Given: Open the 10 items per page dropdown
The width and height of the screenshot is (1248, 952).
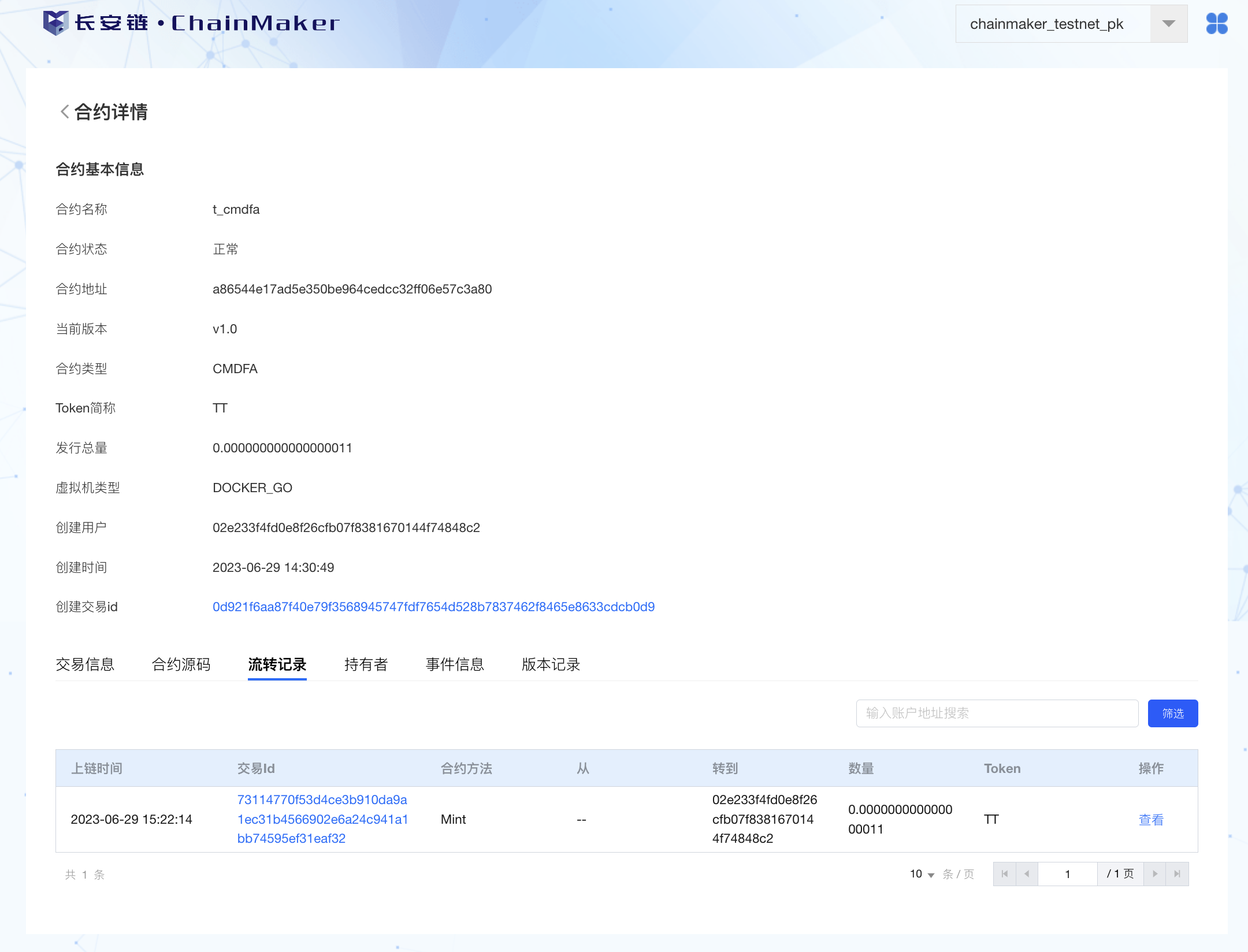Looking at the screenshot, I should 922,874.
